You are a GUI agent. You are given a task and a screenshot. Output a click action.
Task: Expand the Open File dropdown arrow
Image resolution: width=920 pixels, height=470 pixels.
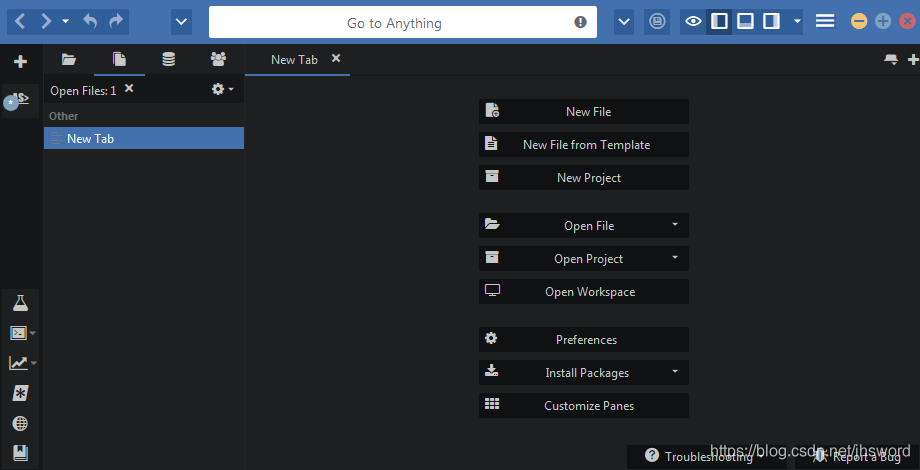pos(675,225)
